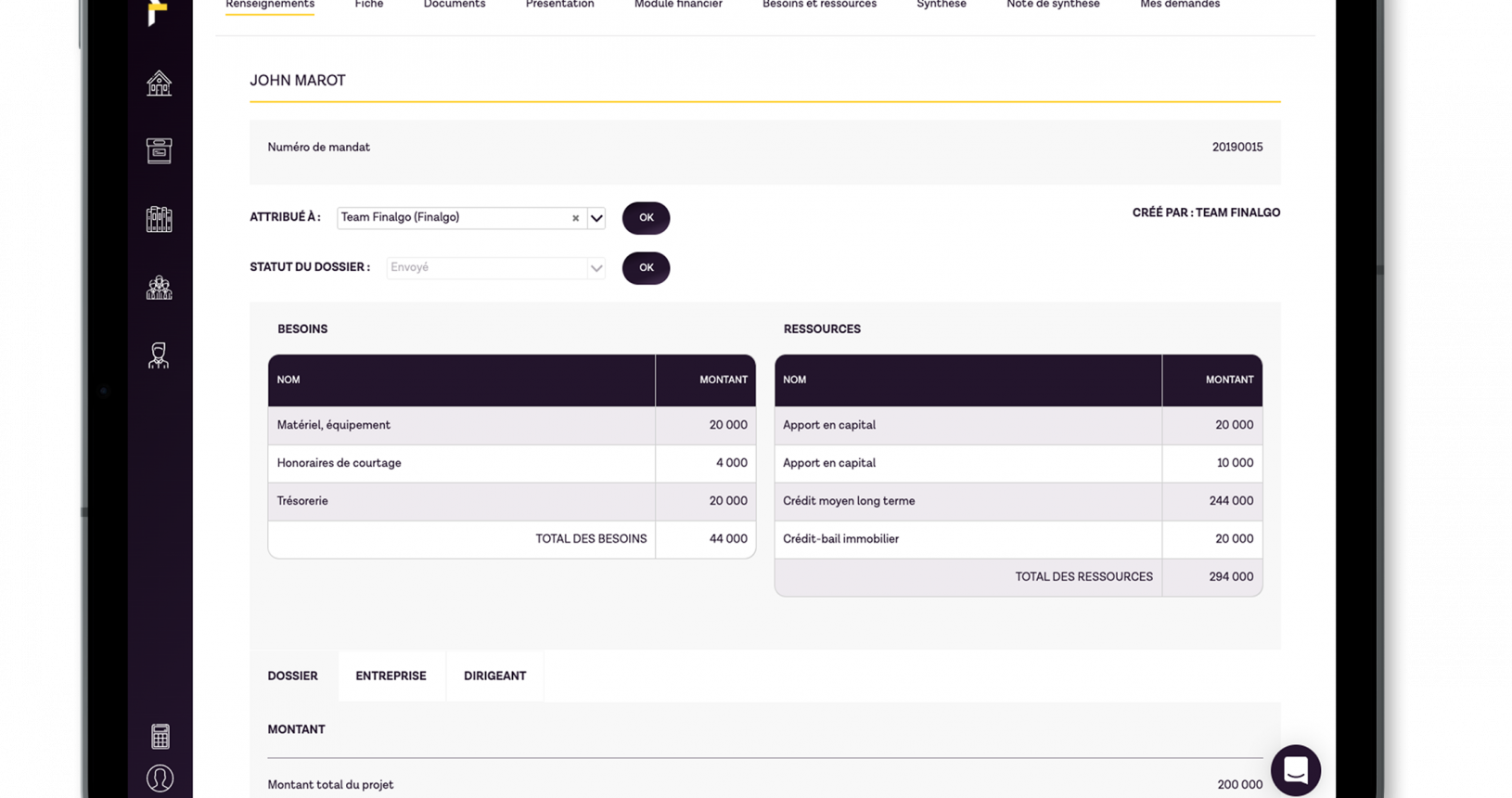Open the calculator icon in the sidebar

pyautogui.click(x=160, y=736)
